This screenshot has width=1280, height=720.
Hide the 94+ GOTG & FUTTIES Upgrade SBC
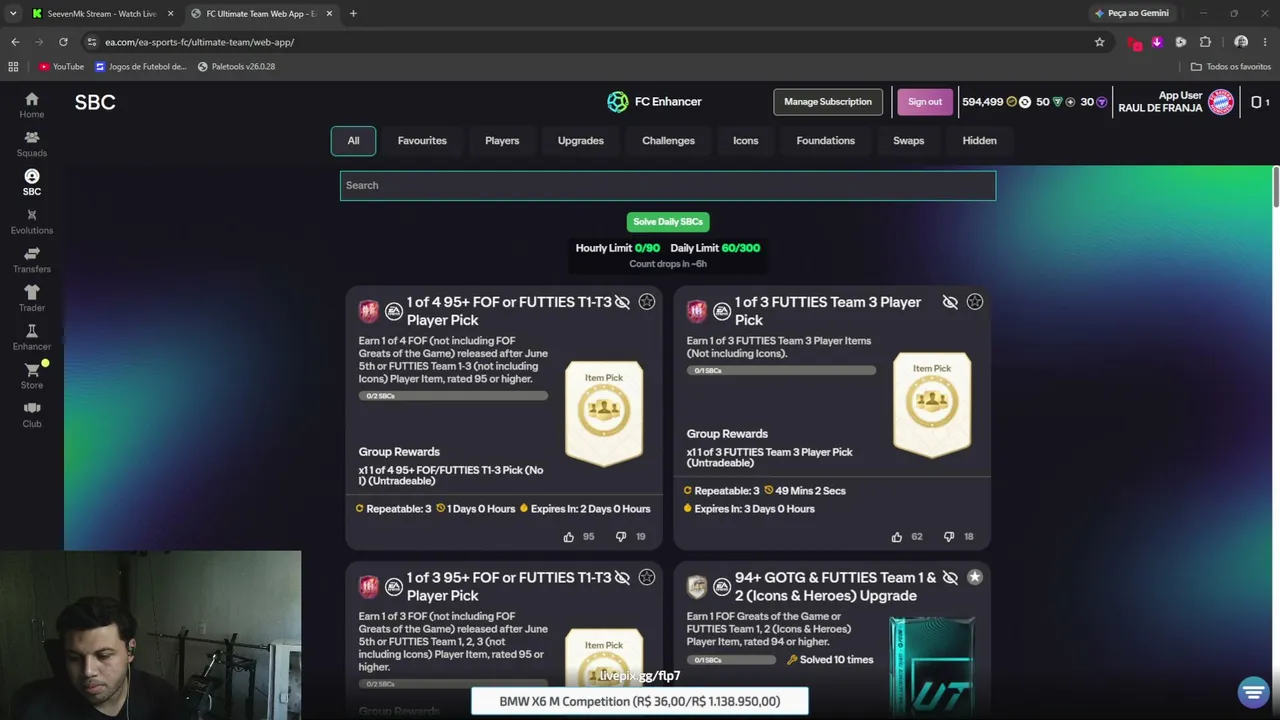tap(950, 577)
